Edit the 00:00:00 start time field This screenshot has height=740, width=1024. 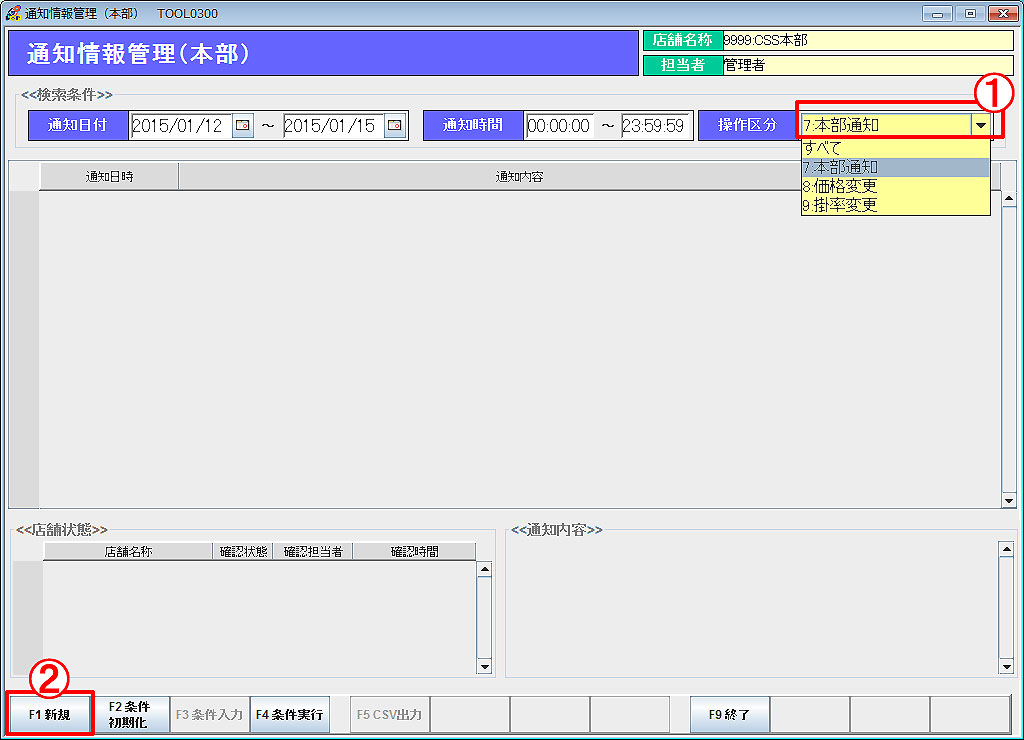click(559, 126)
